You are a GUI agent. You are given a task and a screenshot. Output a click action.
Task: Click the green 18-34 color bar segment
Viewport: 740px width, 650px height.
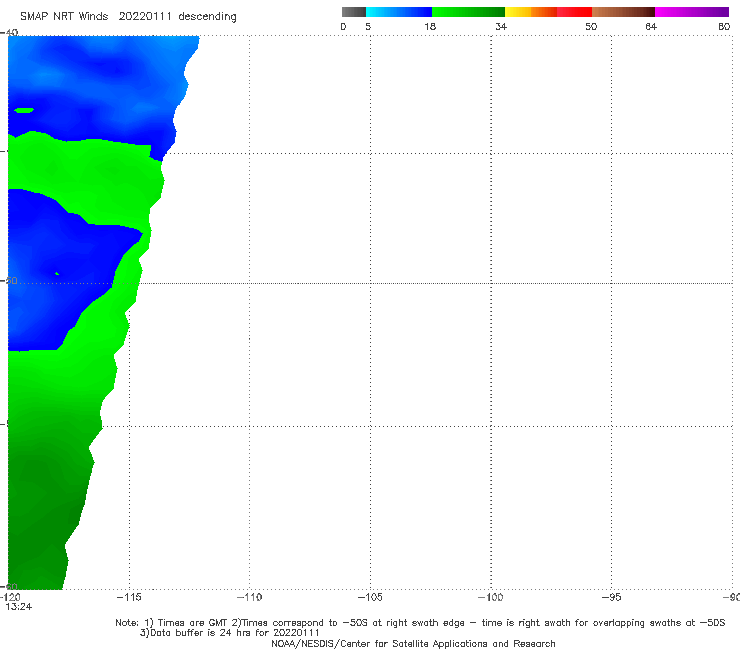(x=468, y=12)
